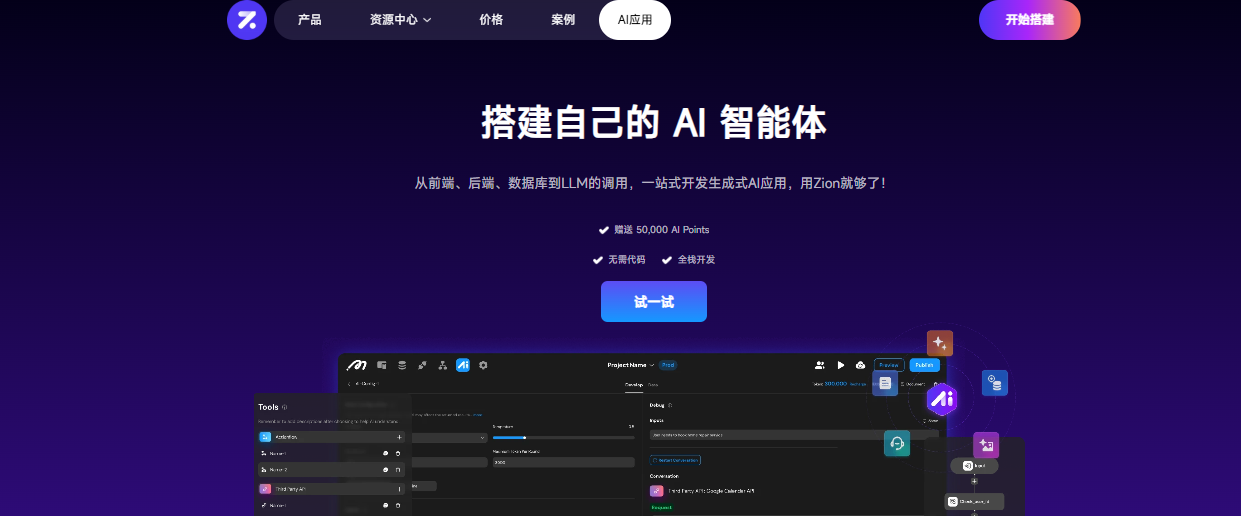Open the workflow tree icon in the preview toolbar
The height and width of the screenshot is (516, 1241).
(442, 365)
